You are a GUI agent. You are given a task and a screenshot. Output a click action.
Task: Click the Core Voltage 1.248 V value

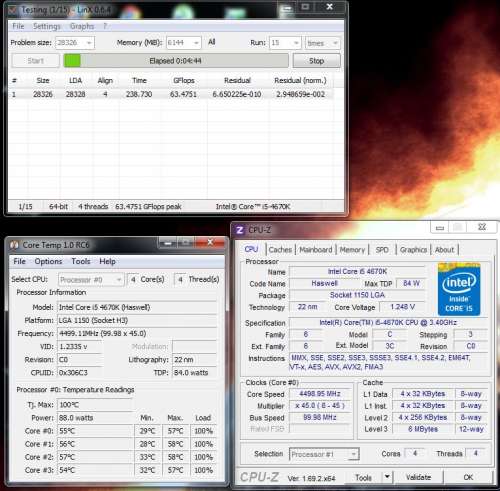(x=402, y=307)
